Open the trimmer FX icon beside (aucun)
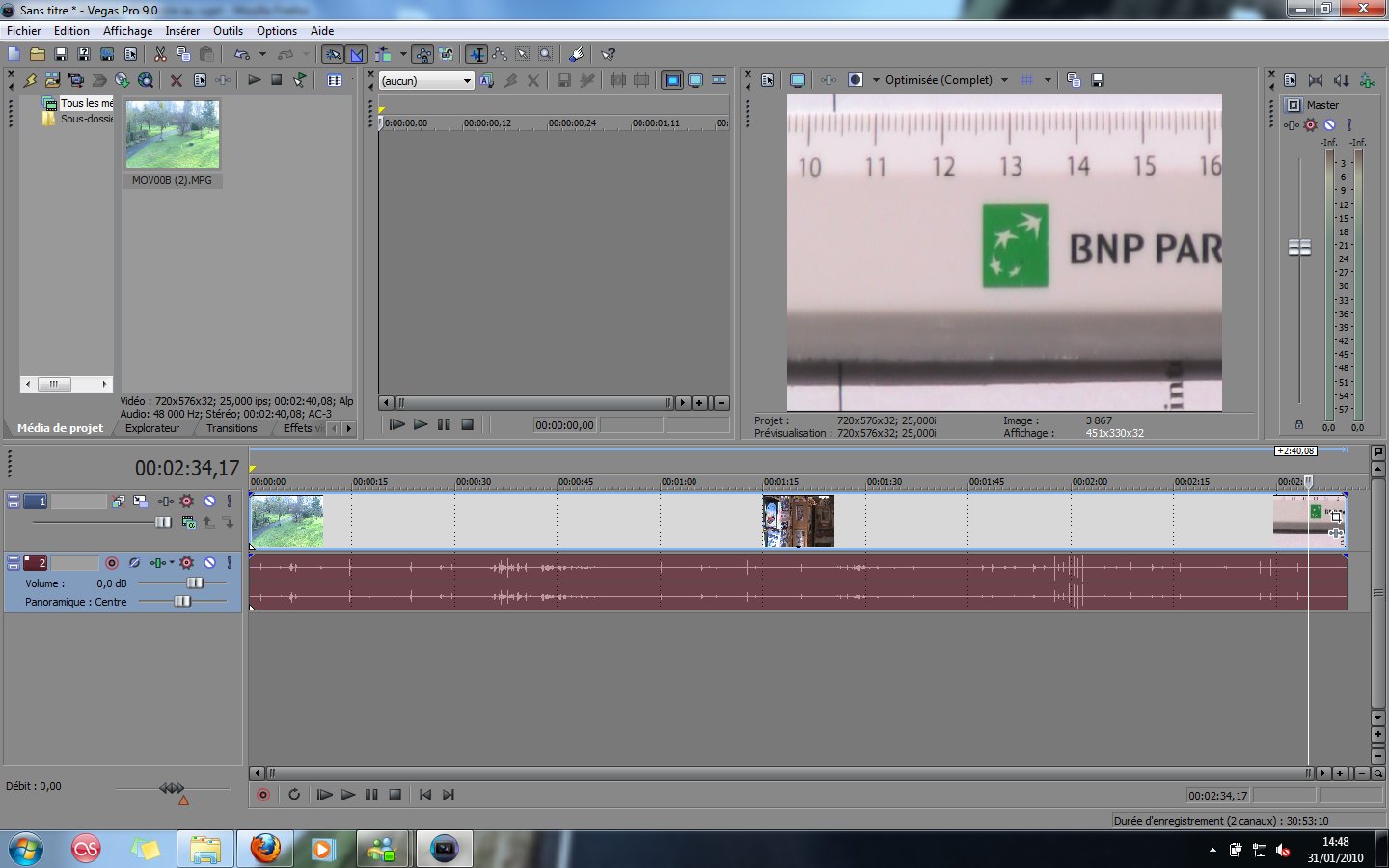The image size is (1389, 868). pyautogui.click(x=486, y=80)
